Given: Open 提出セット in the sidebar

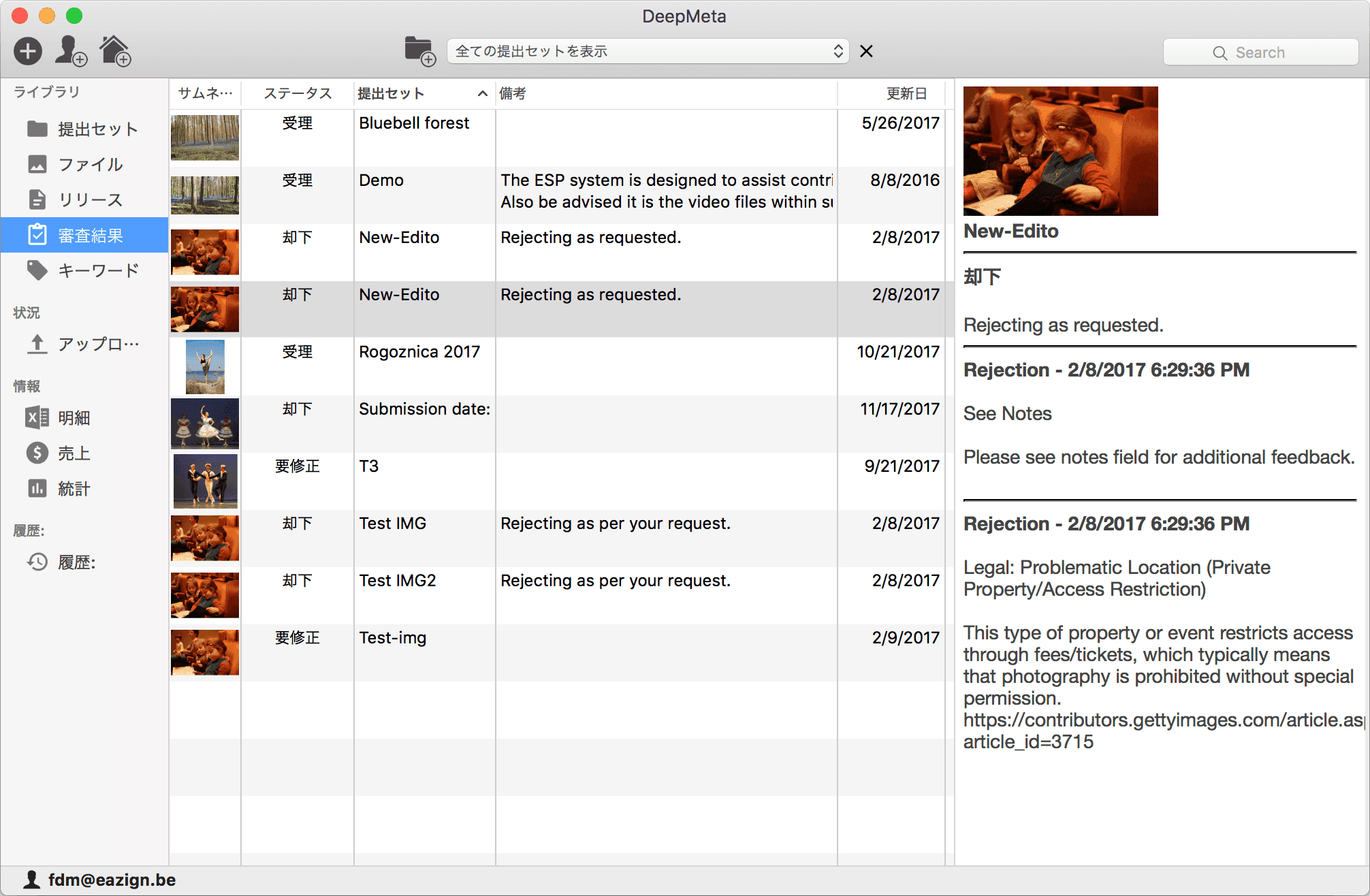Looking at the screenshot, I should (x=84, y=129).
